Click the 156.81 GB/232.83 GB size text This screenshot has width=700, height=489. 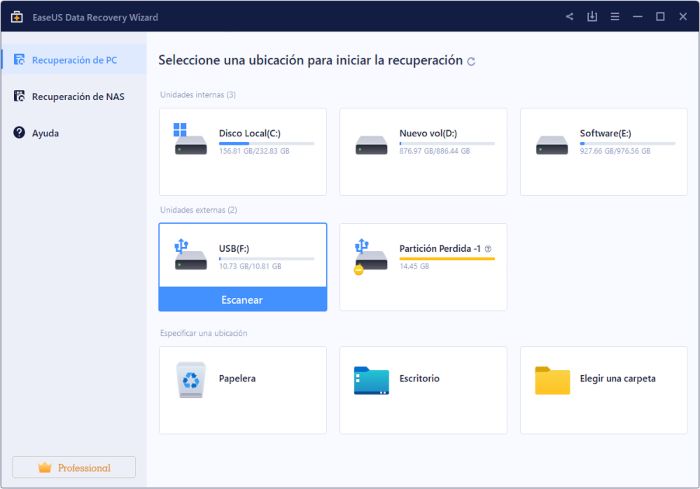(254, 151)
